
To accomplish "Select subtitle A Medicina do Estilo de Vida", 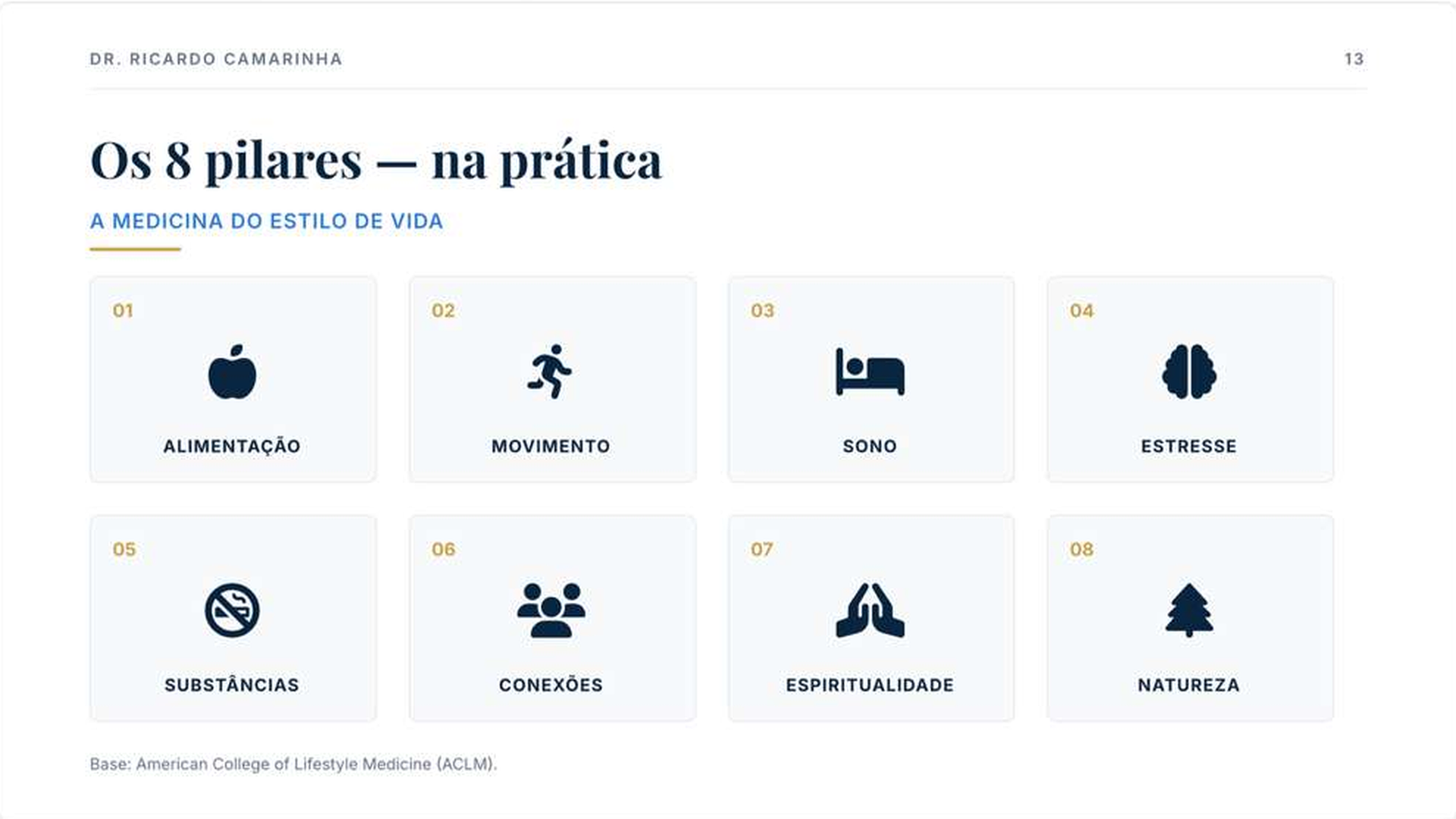I will (266, 221).
